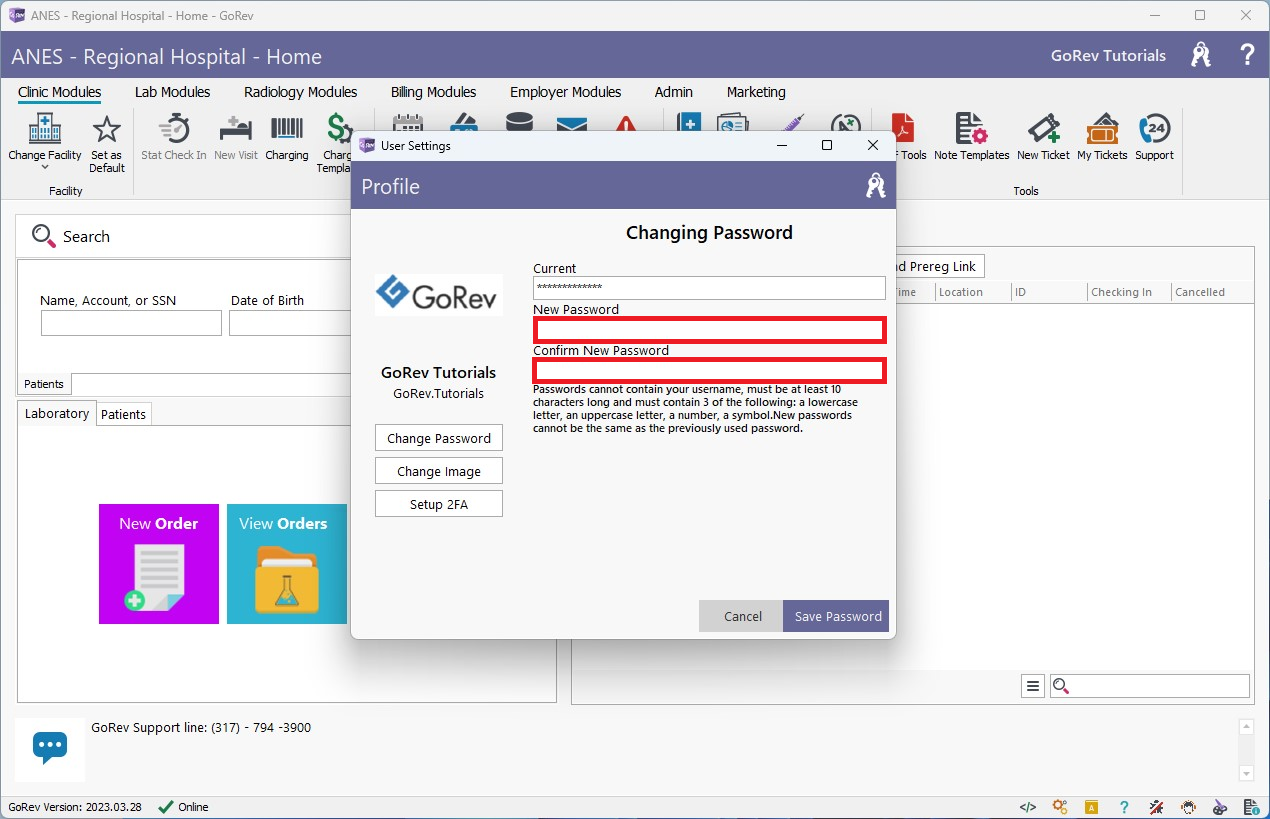Click the keys icon in the Profile banner
The height and width of the screenshot is (819, 1270).
click(876, 186)
